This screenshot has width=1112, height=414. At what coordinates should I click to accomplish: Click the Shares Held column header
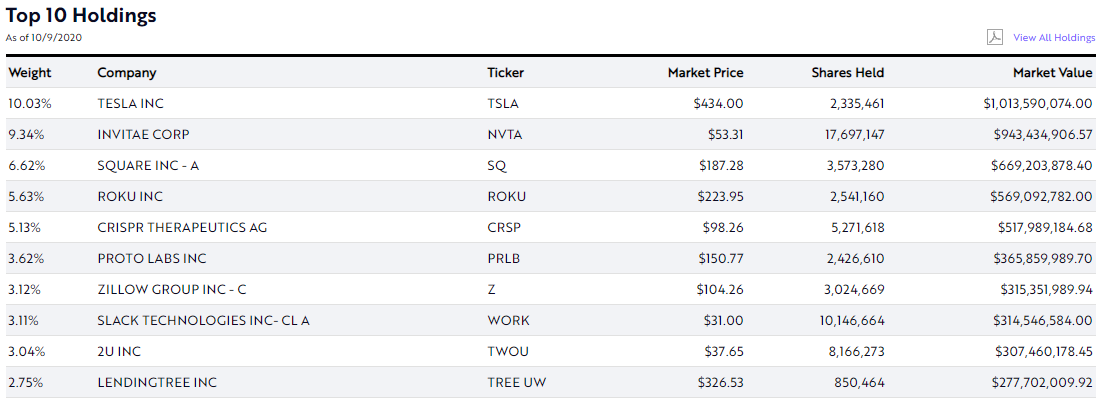point(847,72)
